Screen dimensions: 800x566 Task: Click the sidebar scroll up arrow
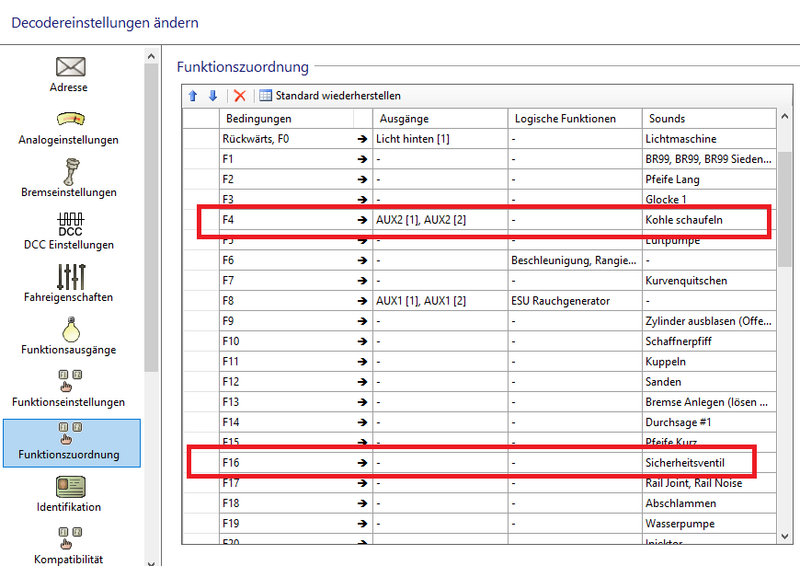point(151,56)
